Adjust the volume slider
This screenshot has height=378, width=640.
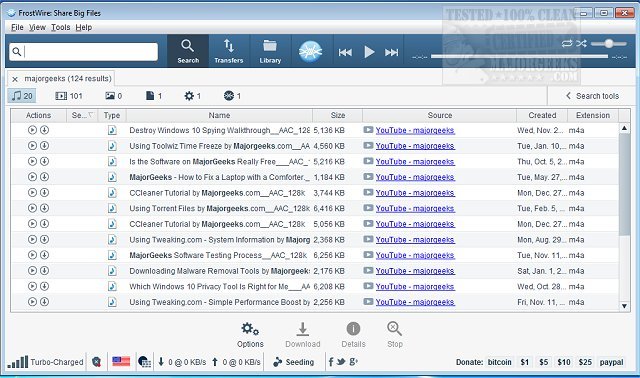pos(609,43)
